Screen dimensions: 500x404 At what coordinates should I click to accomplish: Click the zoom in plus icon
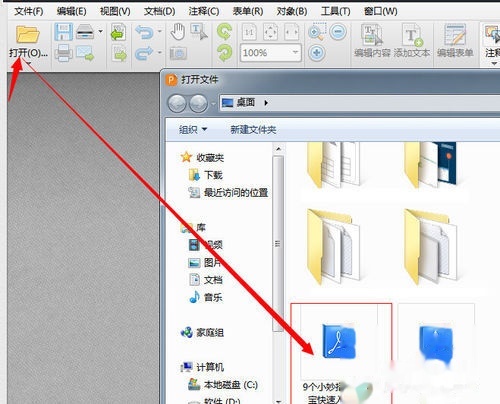point(317,53)
